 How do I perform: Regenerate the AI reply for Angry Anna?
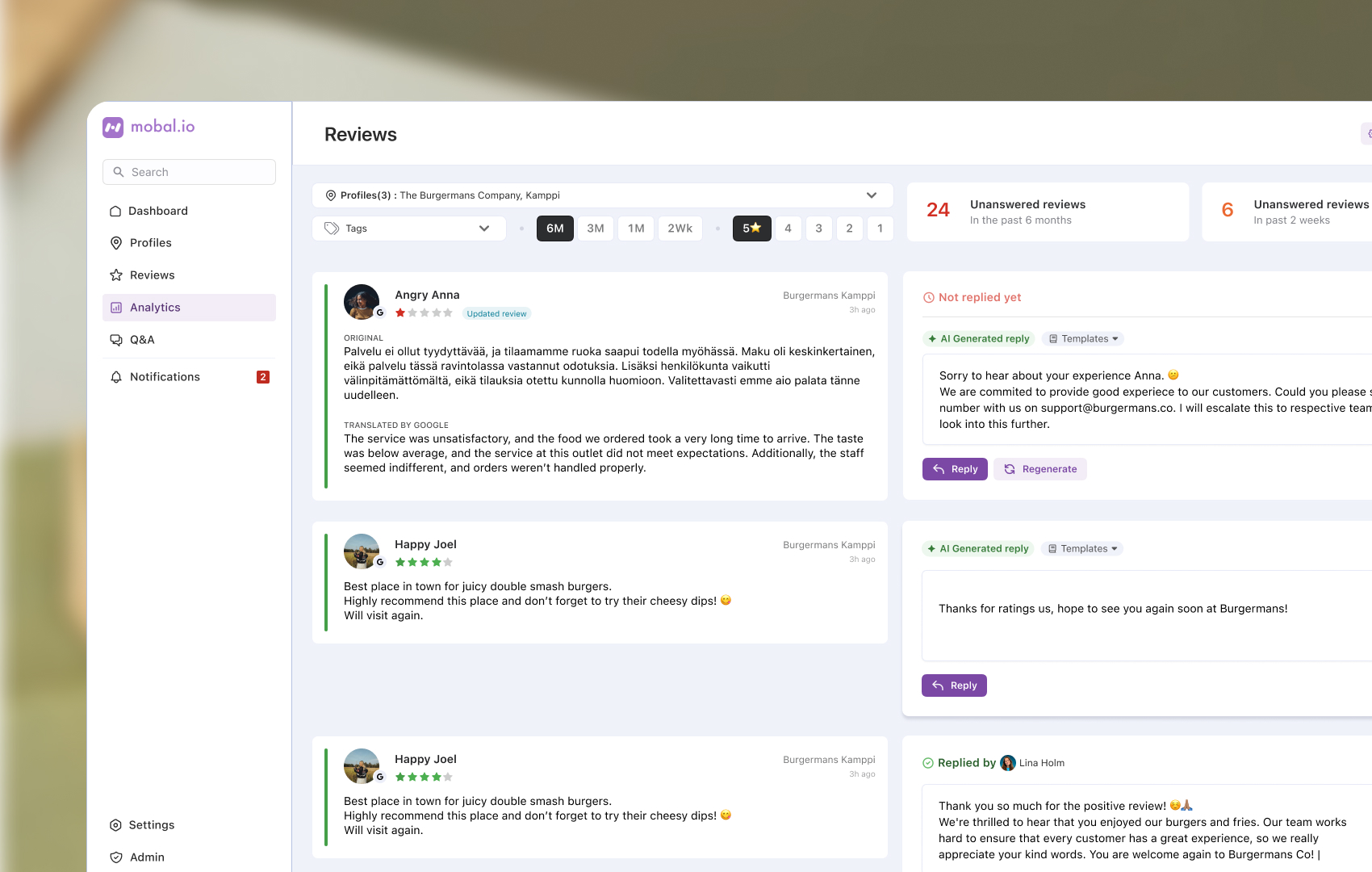[1040, 469]
